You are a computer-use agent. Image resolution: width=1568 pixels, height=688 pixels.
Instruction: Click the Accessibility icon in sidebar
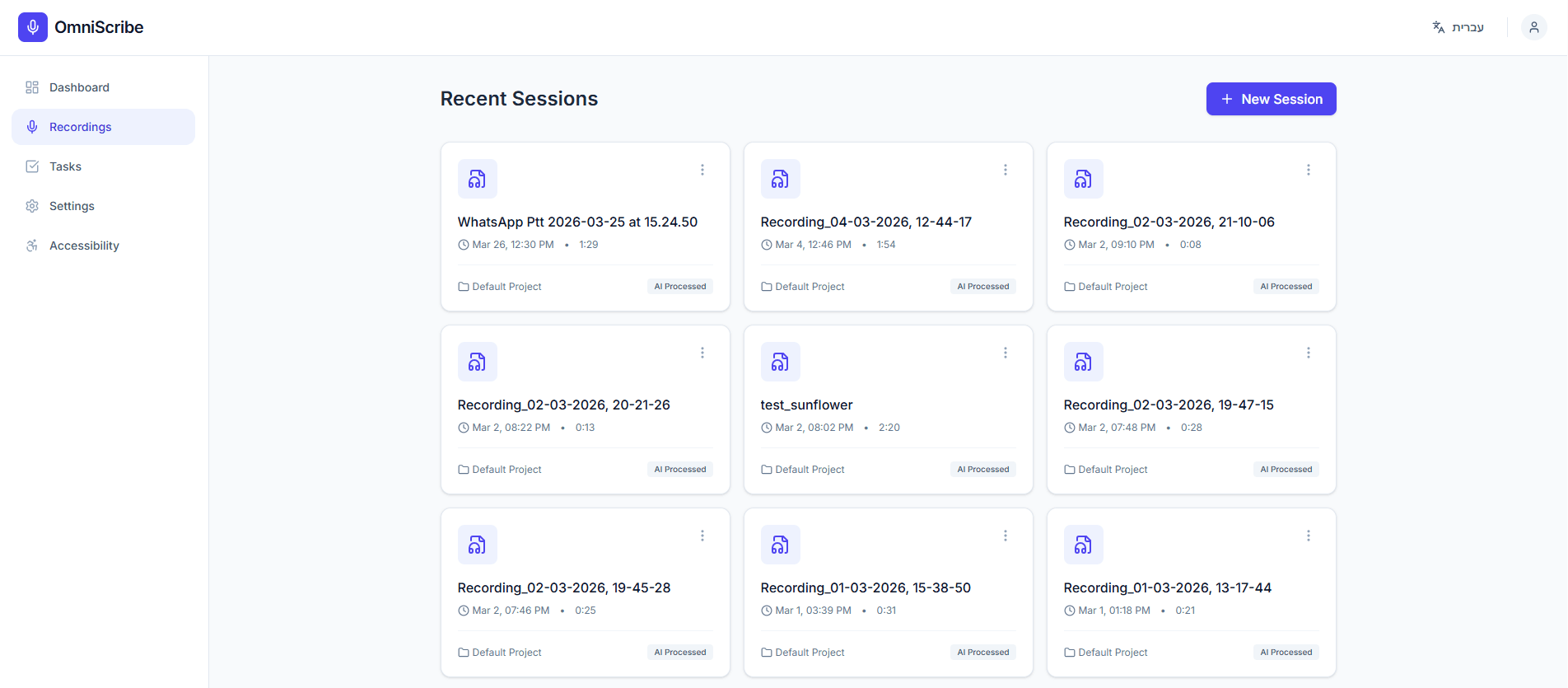pos(32,246)
